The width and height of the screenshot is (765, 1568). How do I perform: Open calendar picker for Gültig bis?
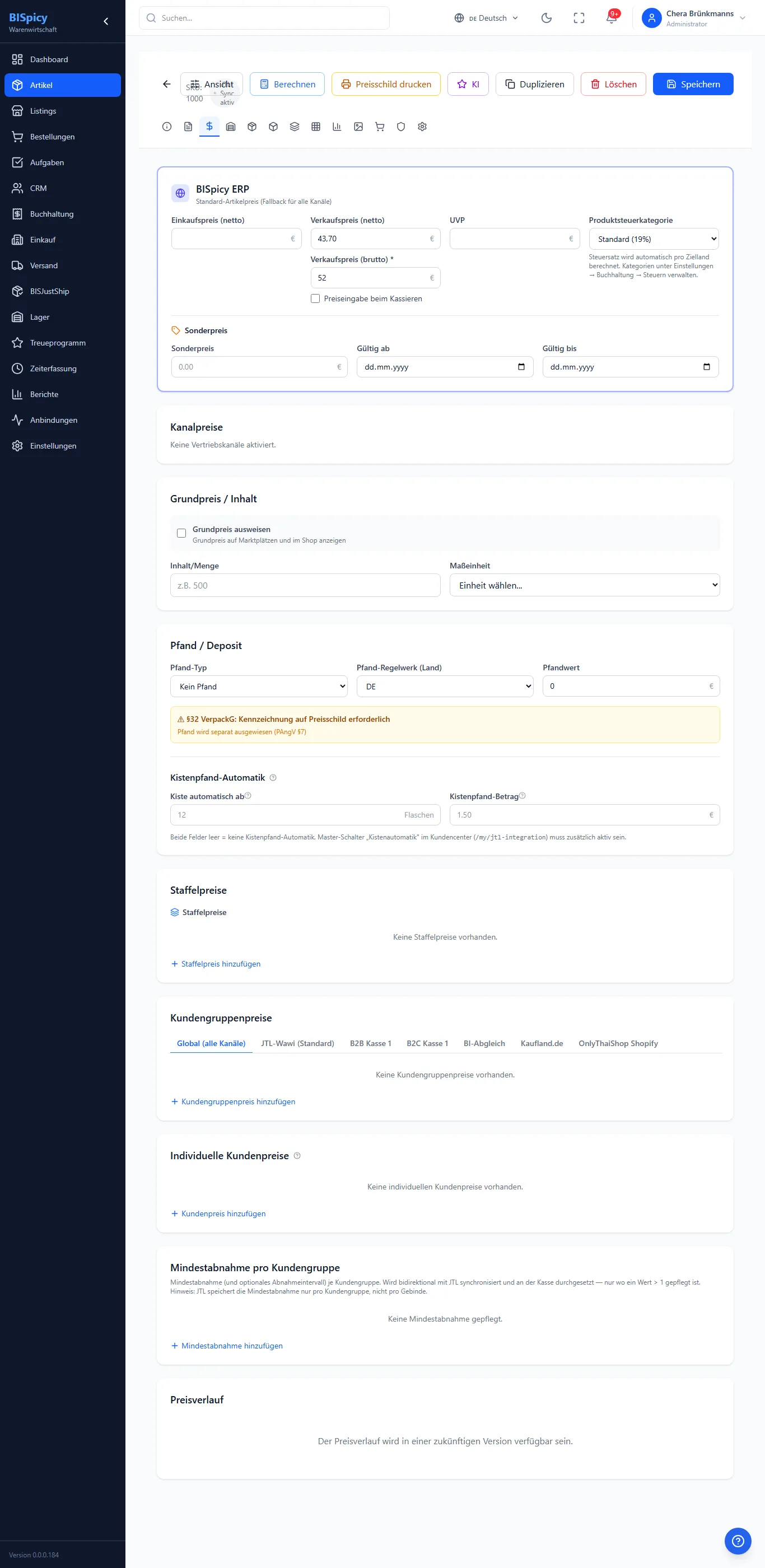tap(707, 366)
